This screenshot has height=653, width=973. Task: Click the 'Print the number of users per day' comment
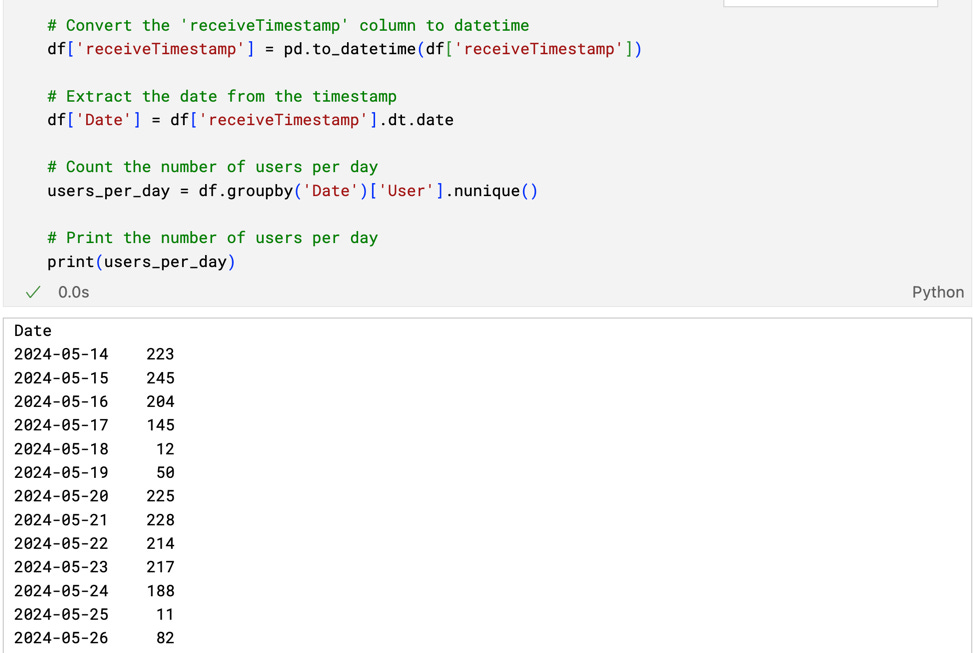pos(212,238)
